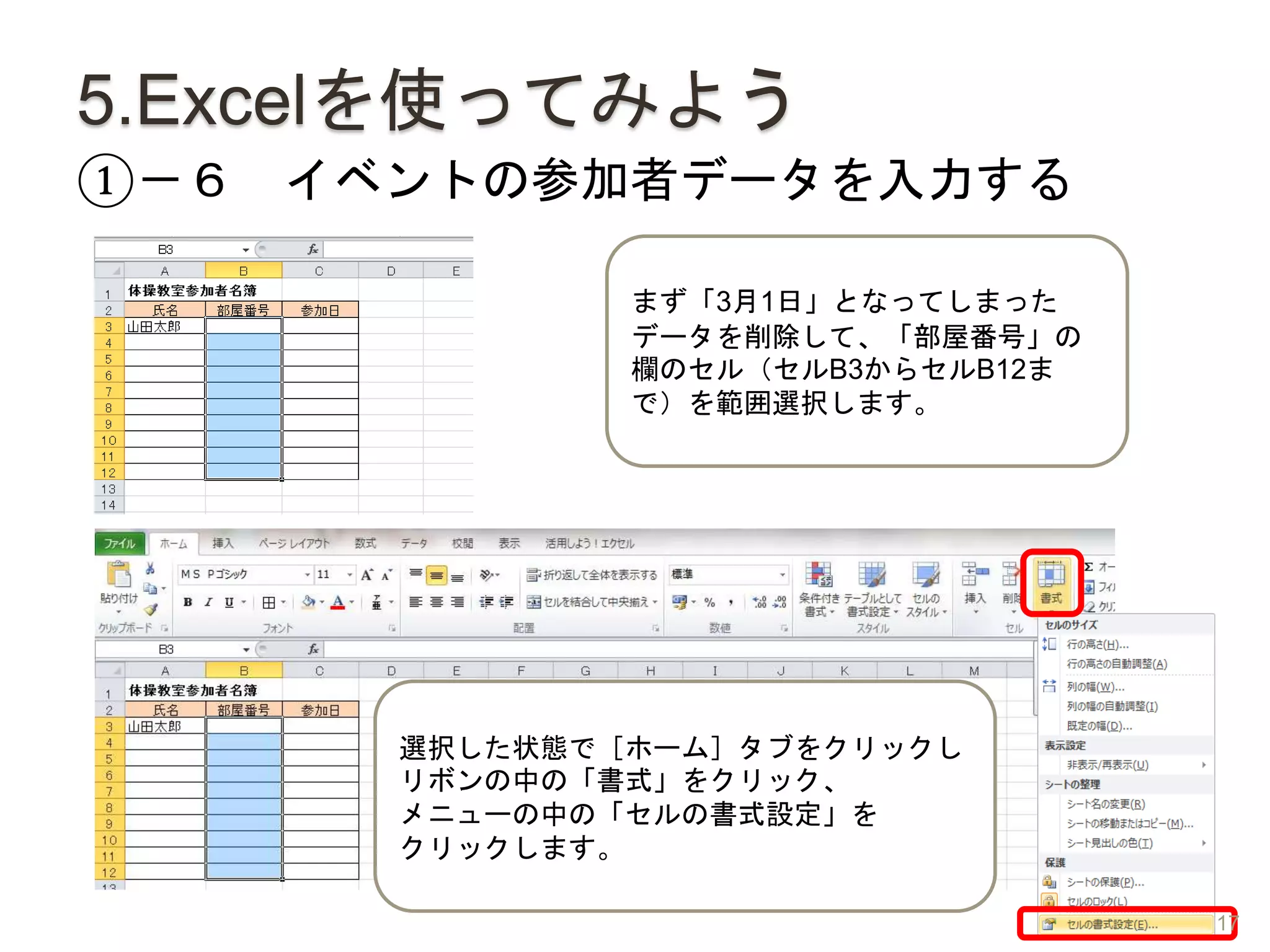Click the Select All corner in lower sheet
This screenshot has width=1270, height=952.
pyautogui.click(x=110, y=671)
